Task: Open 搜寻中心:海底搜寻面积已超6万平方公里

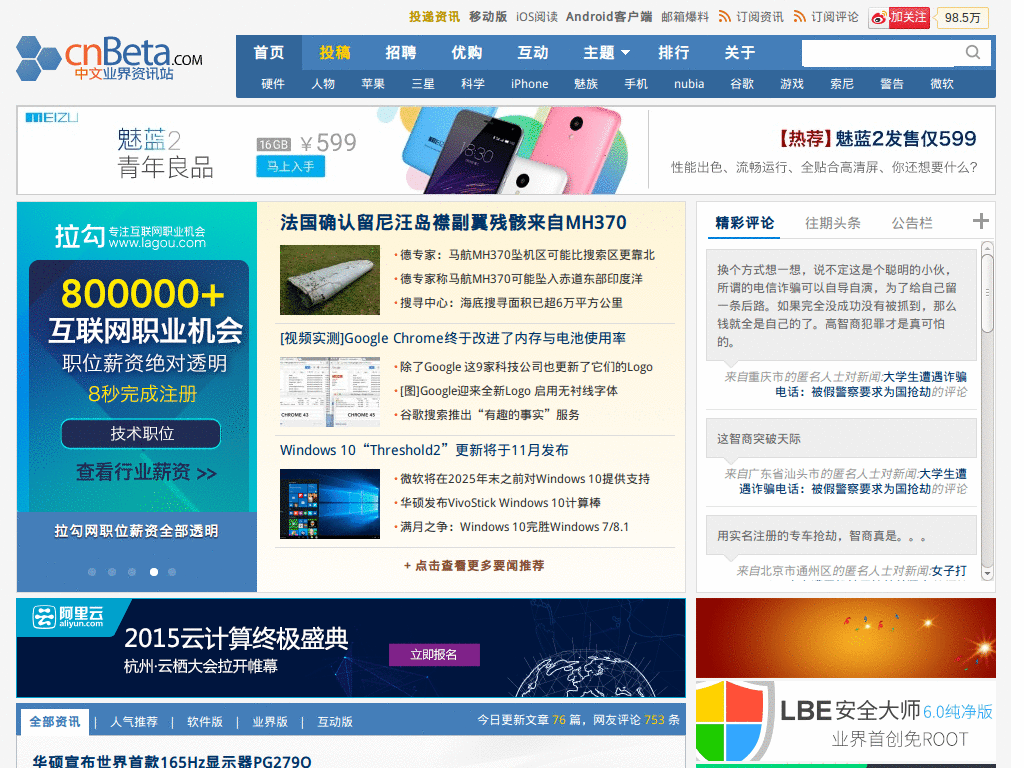Action: [511, 303]
